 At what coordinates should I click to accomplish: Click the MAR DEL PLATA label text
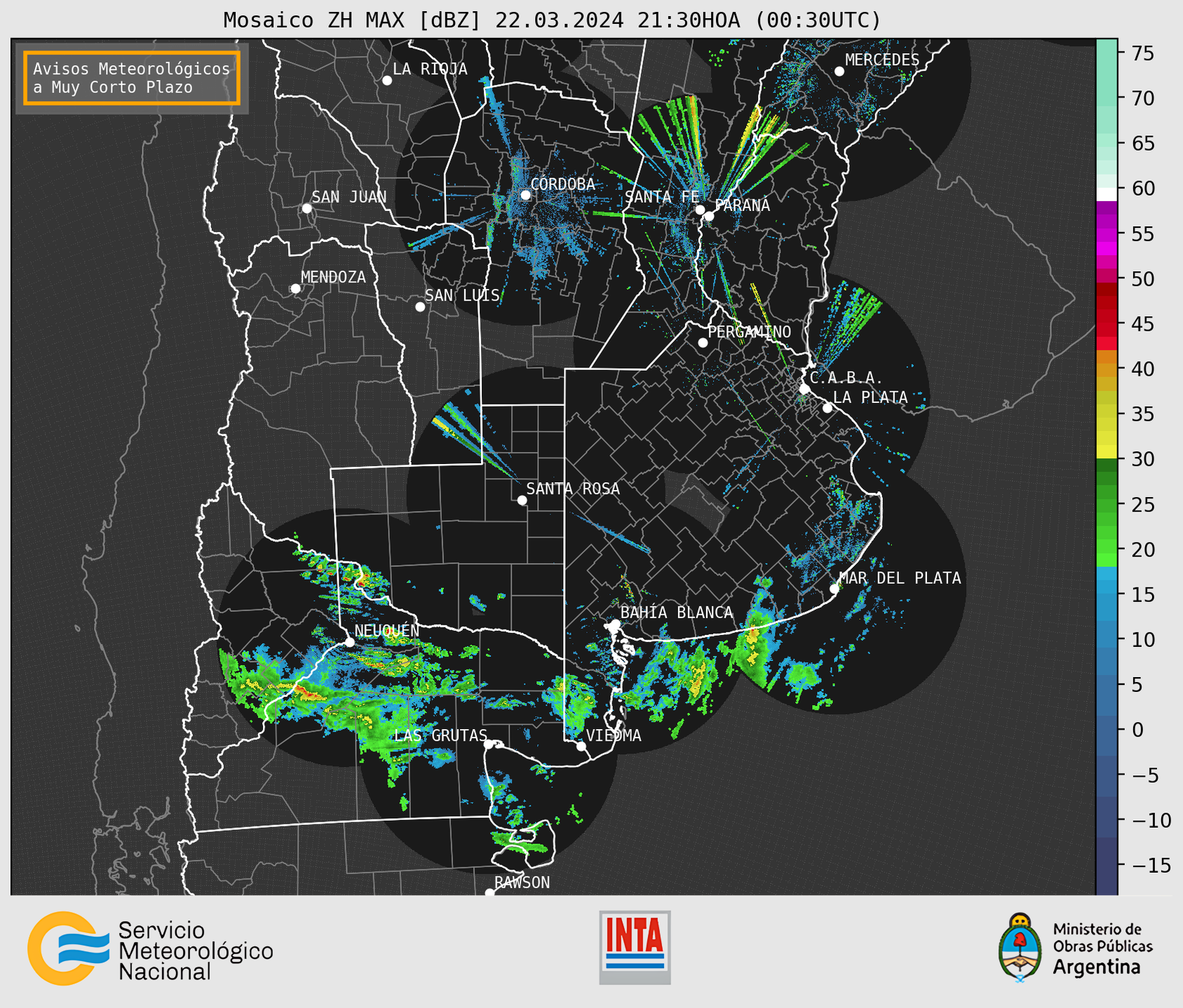pyautogui.click(x=900, y=578)
